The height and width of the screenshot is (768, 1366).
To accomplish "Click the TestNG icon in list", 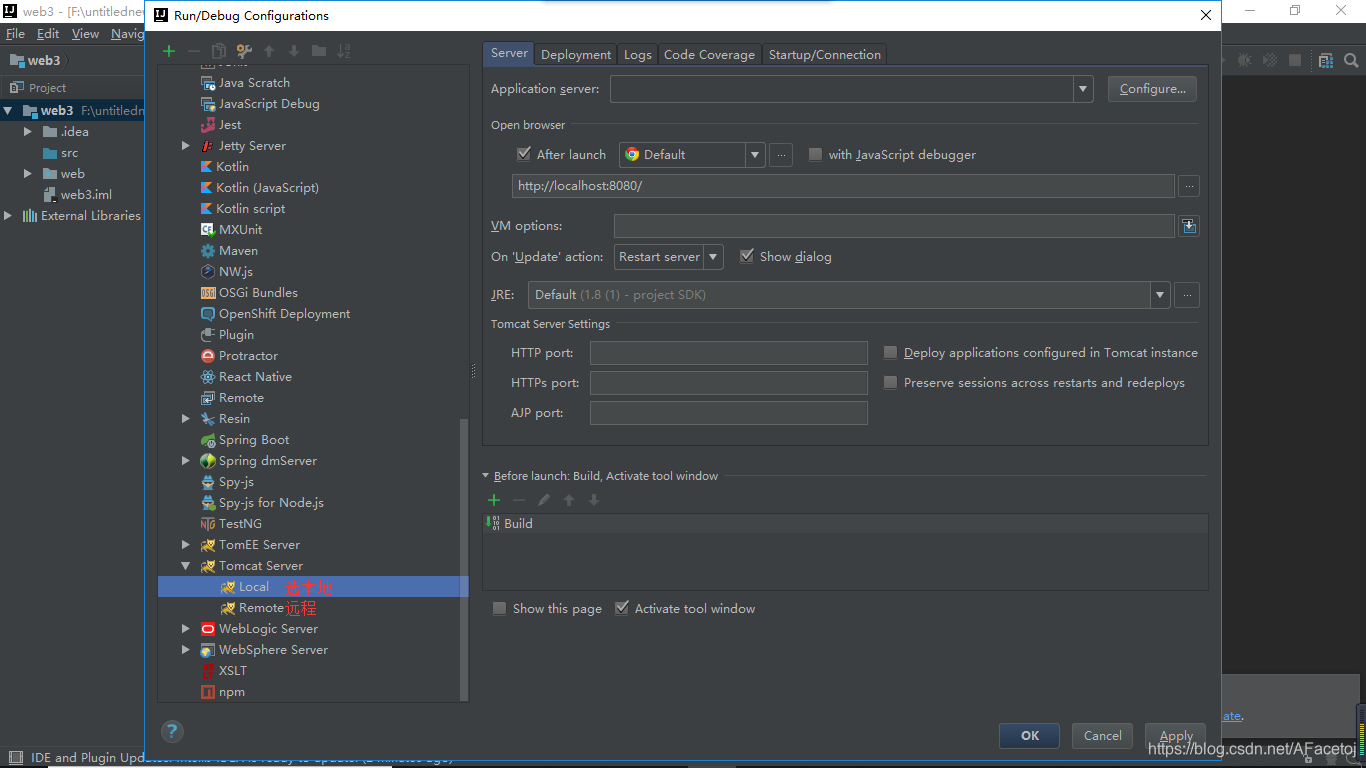I will coord(208,524).
